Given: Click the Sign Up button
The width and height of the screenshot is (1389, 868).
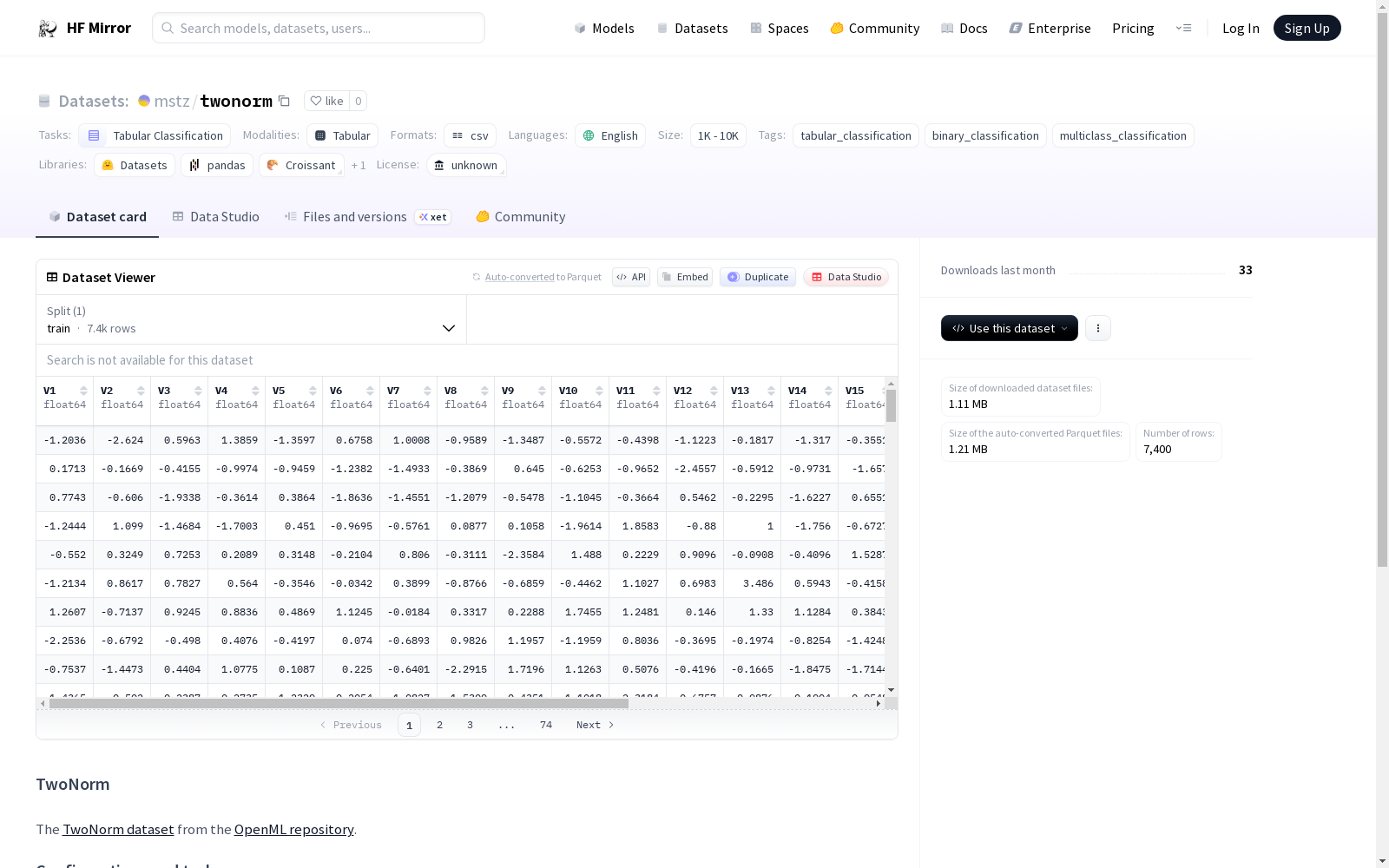Looking at the screenshot, I should click(x=1307, y=28).
